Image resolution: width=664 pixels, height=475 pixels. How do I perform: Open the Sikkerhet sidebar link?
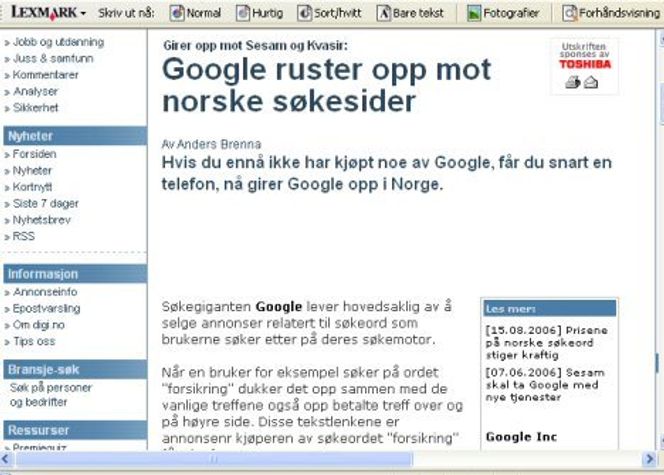36,108
